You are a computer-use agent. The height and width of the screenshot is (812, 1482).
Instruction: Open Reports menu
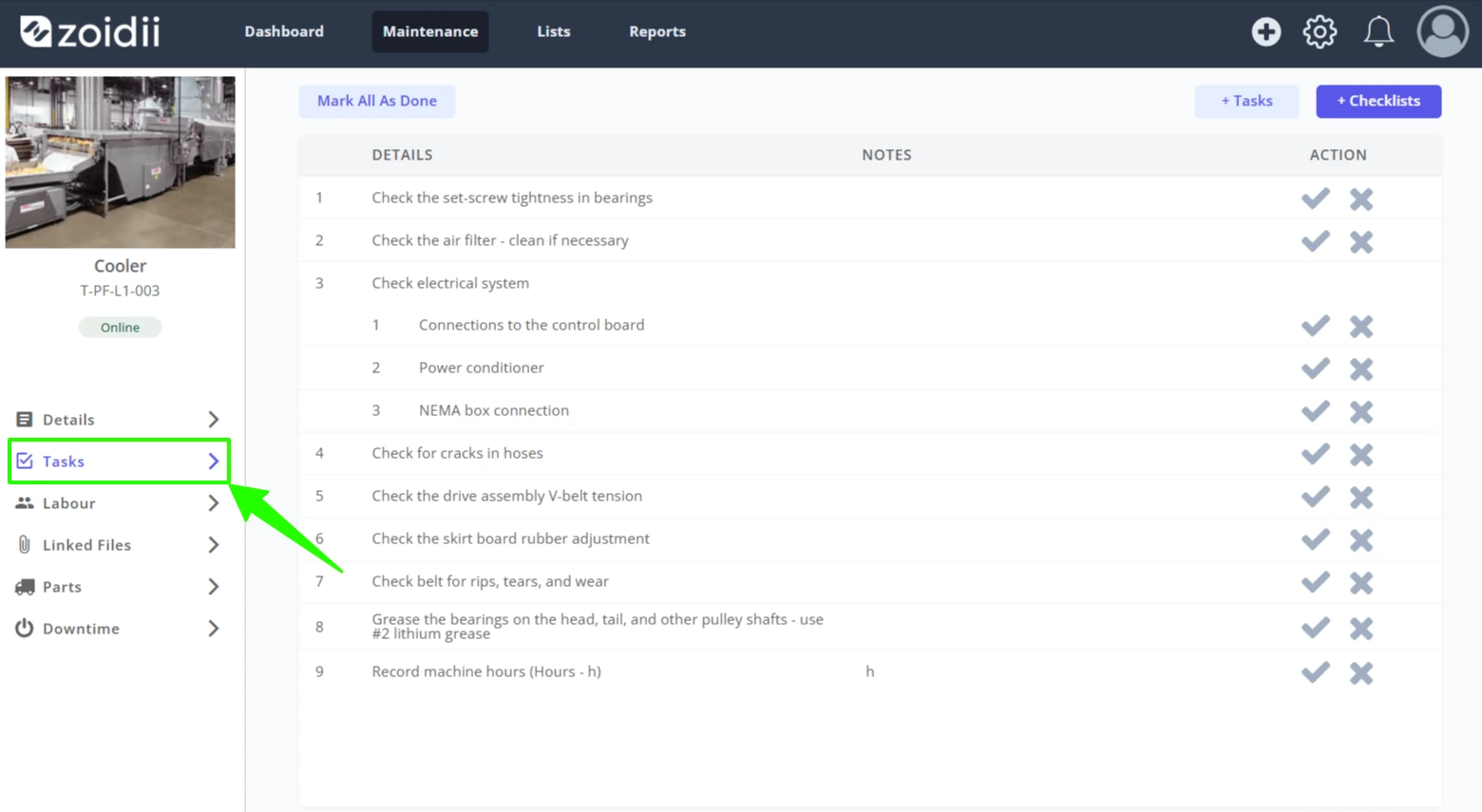[657, 31]
